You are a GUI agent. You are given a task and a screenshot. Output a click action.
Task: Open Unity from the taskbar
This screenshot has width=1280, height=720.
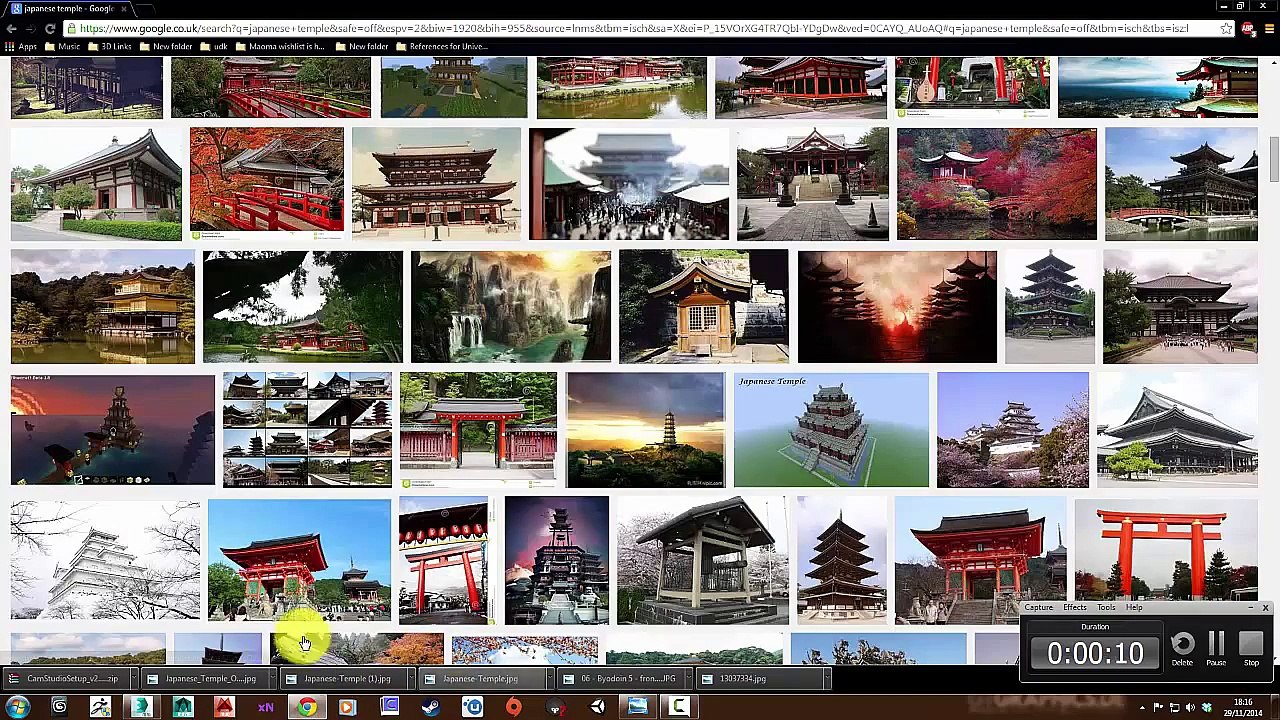coord(597,707)
